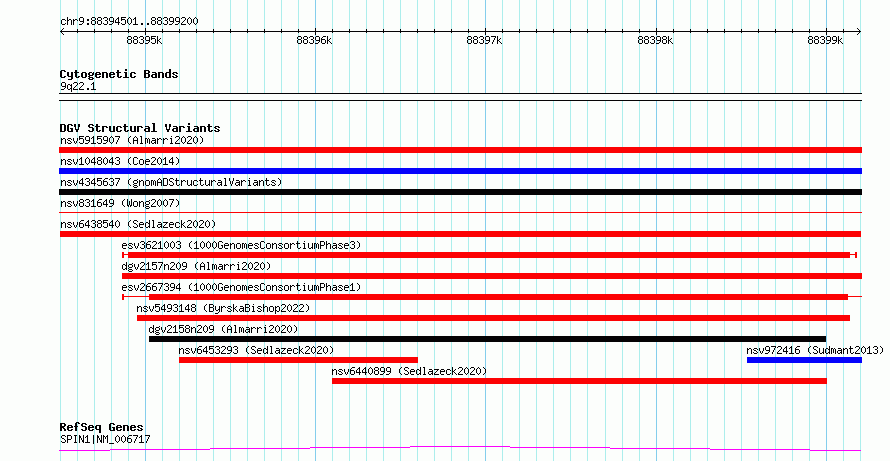Click the 88398k ruler tick label
This screenshot has width=890, height=461.
pyautogui.click(x=655, y=40)
